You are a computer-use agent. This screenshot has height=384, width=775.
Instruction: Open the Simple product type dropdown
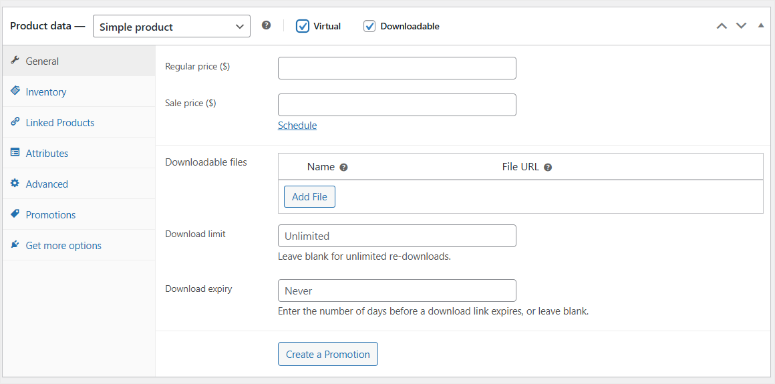click(x=172, y=27)
